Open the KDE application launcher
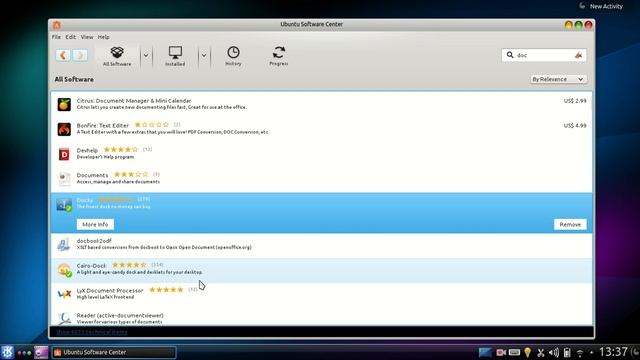Viewport: 640px width, 360px height. (7, 352)
